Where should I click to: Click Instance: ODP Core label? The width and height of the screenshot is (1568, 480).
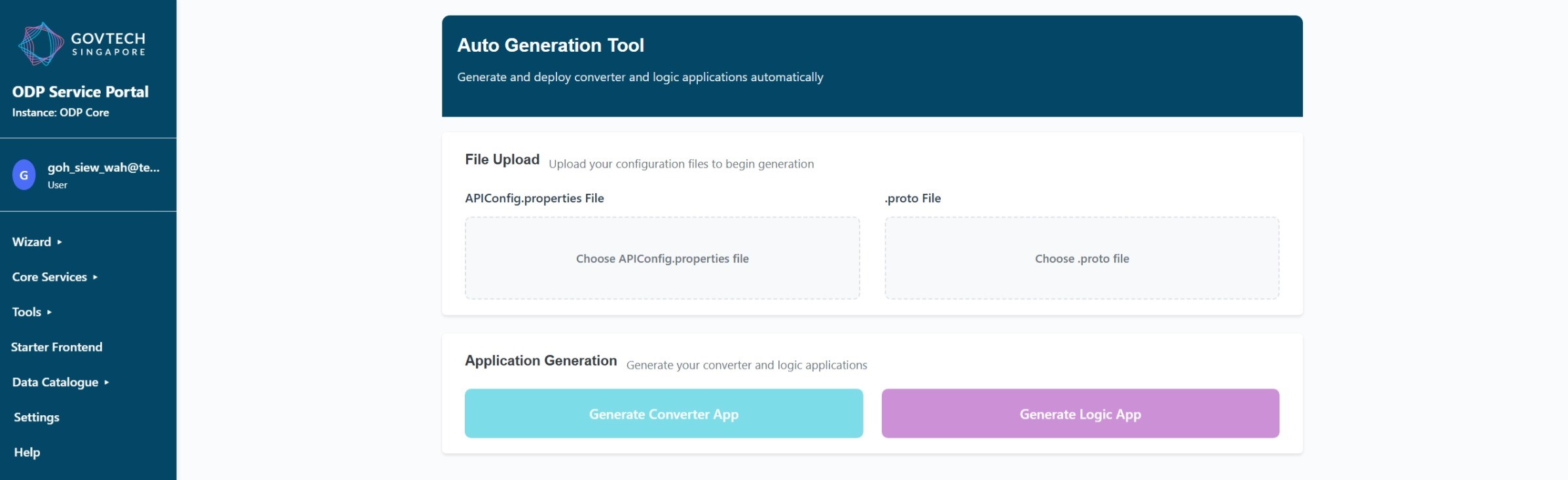60,113
